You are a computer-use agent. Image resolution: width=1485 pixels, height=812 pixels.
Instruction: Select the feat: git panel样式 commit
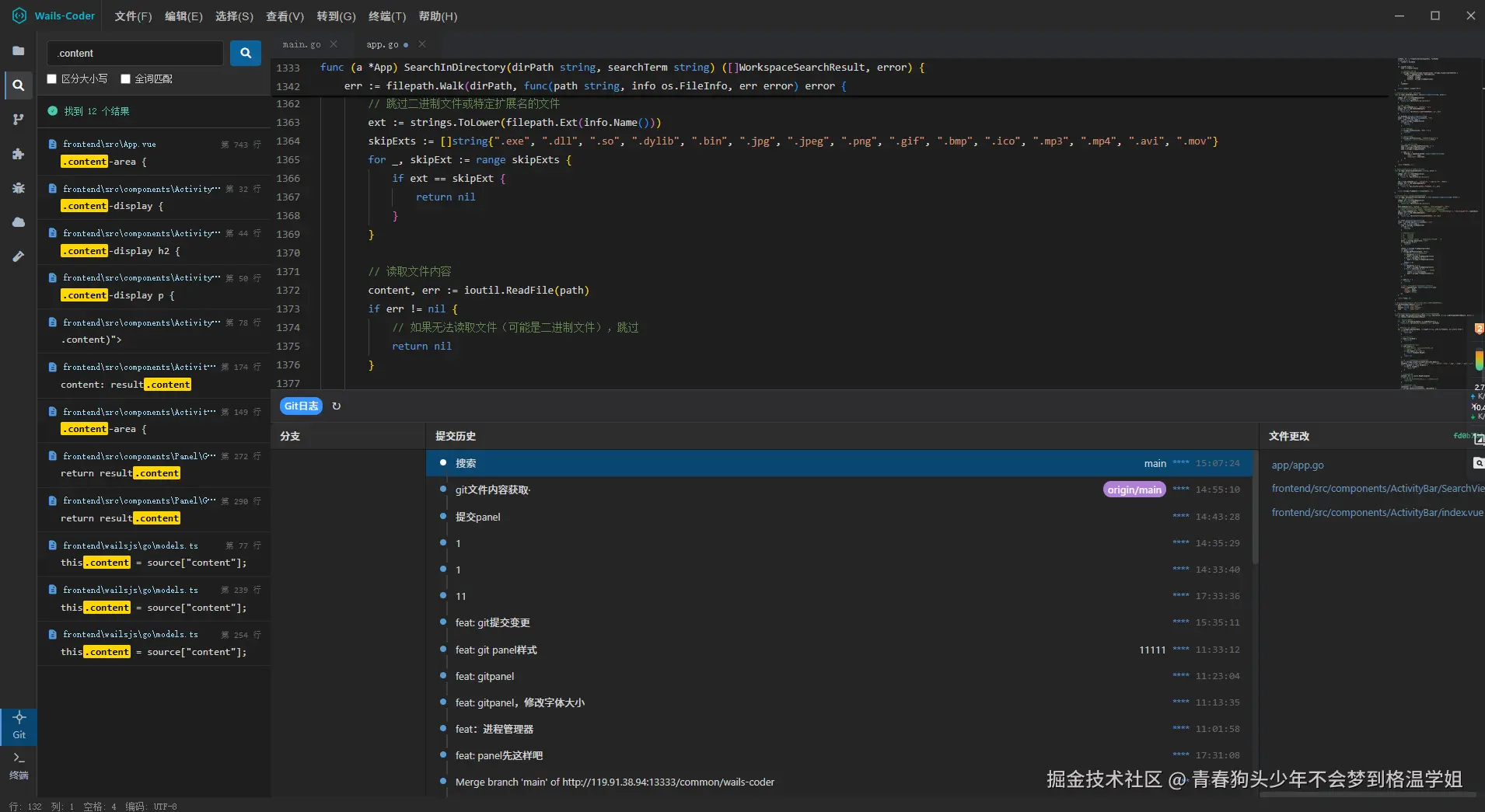pos(838,650)
